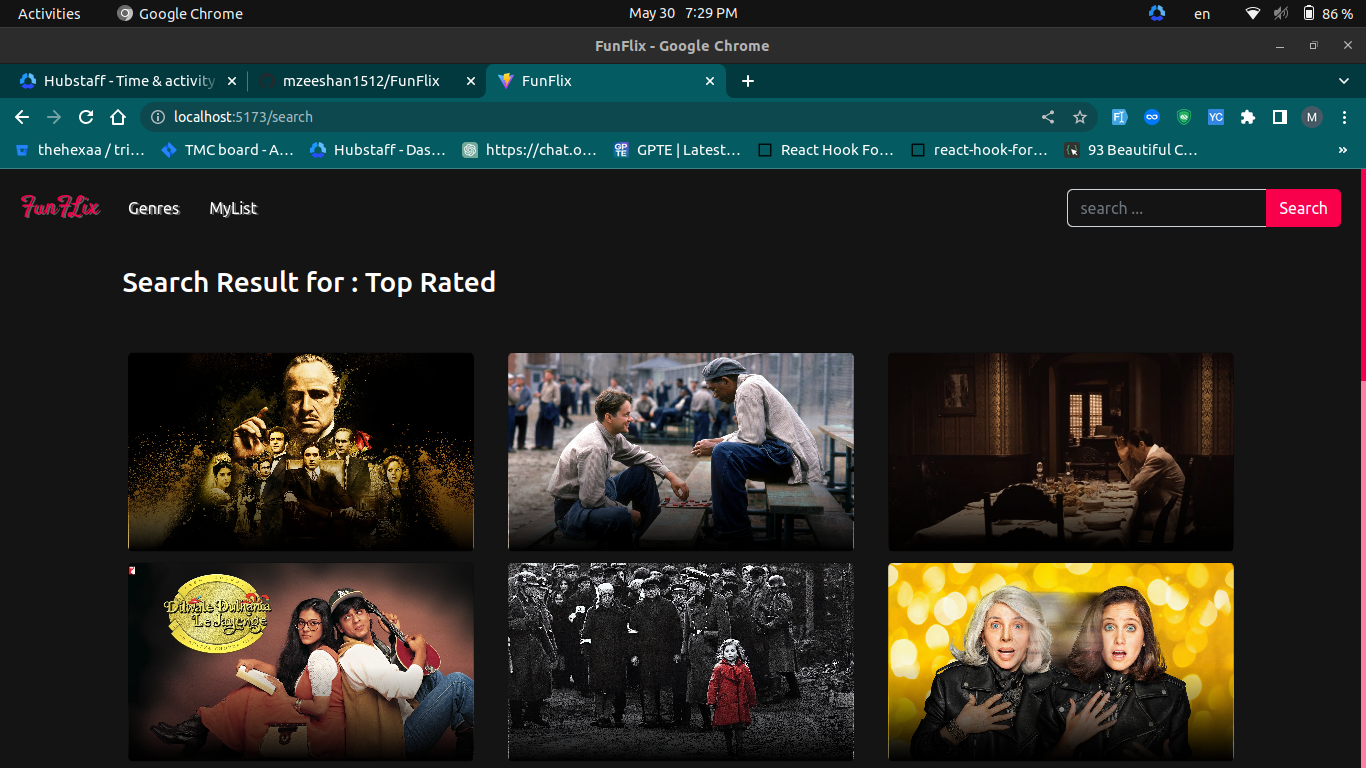Open the Genres menu
This screenshot has height=768, width=1366.
154,208
